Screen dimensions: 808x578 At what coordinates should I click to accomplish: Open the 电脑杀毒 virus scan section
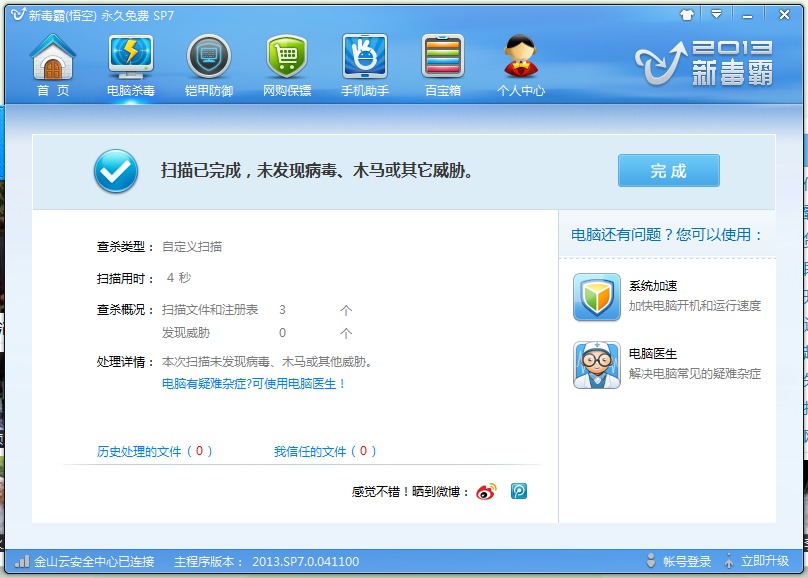131,65
